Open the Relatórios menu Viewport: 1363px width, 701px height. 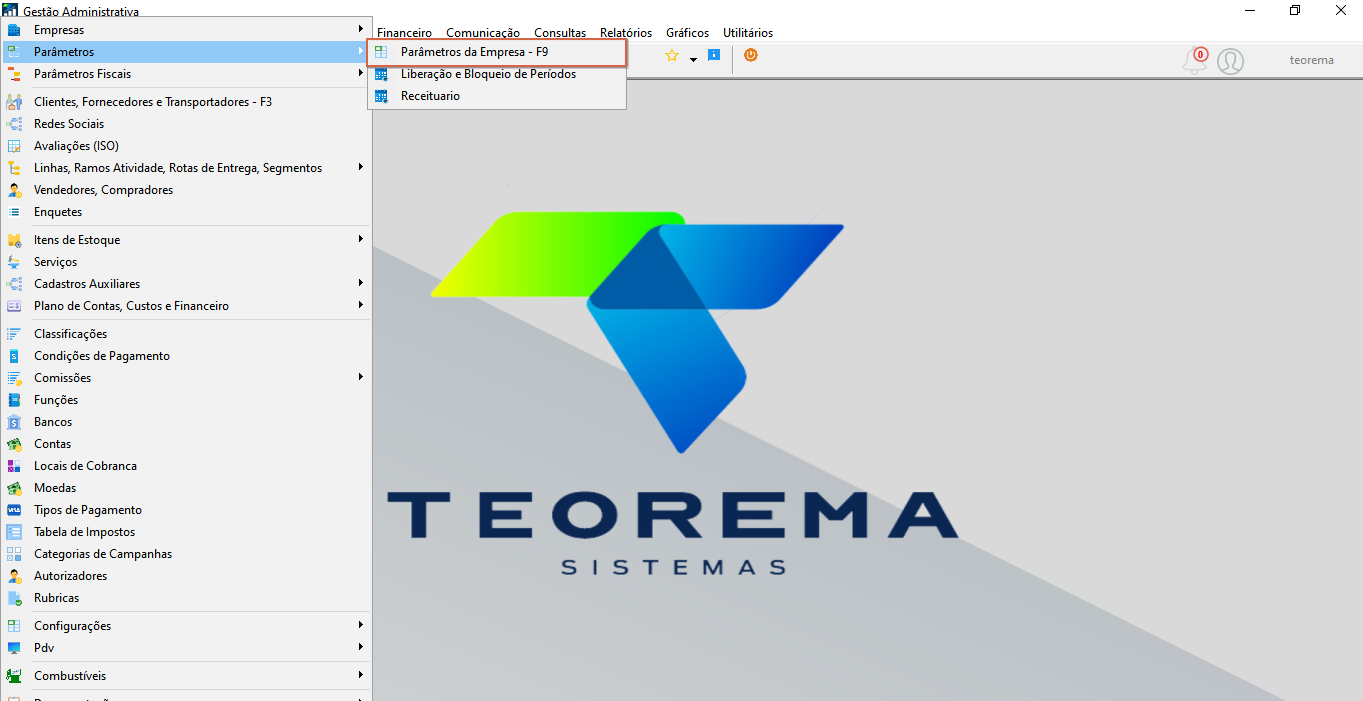point(626,33)
